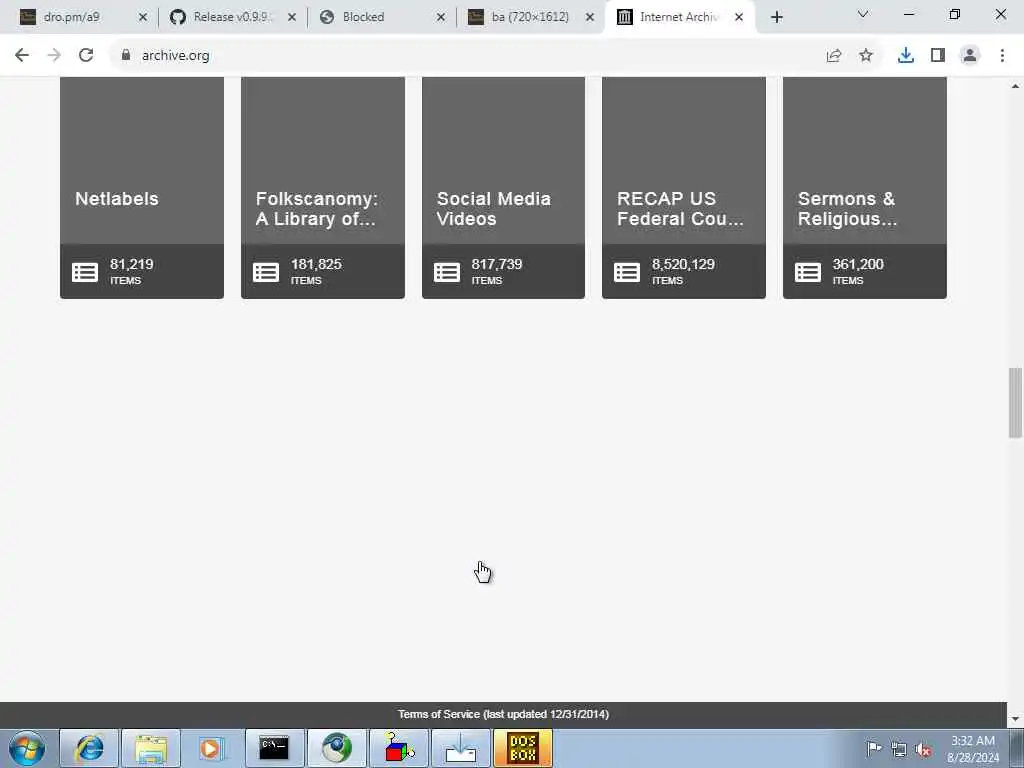Switch to the GitHub Release v0.9.9 tab
The image size is (1024, 768).
point(233,17)
